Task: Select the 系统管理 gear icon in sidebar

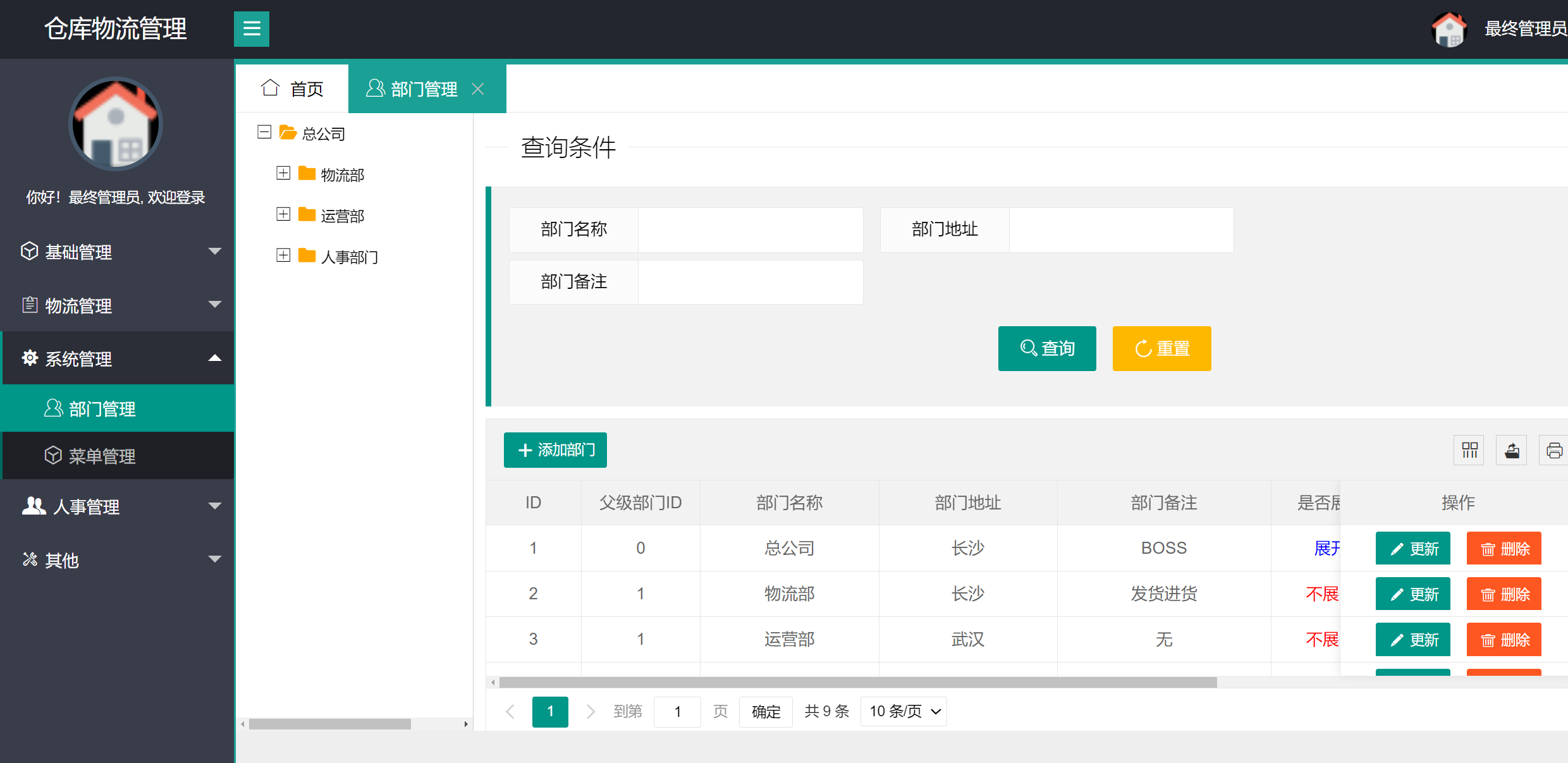Action: (x=29, y=358)
